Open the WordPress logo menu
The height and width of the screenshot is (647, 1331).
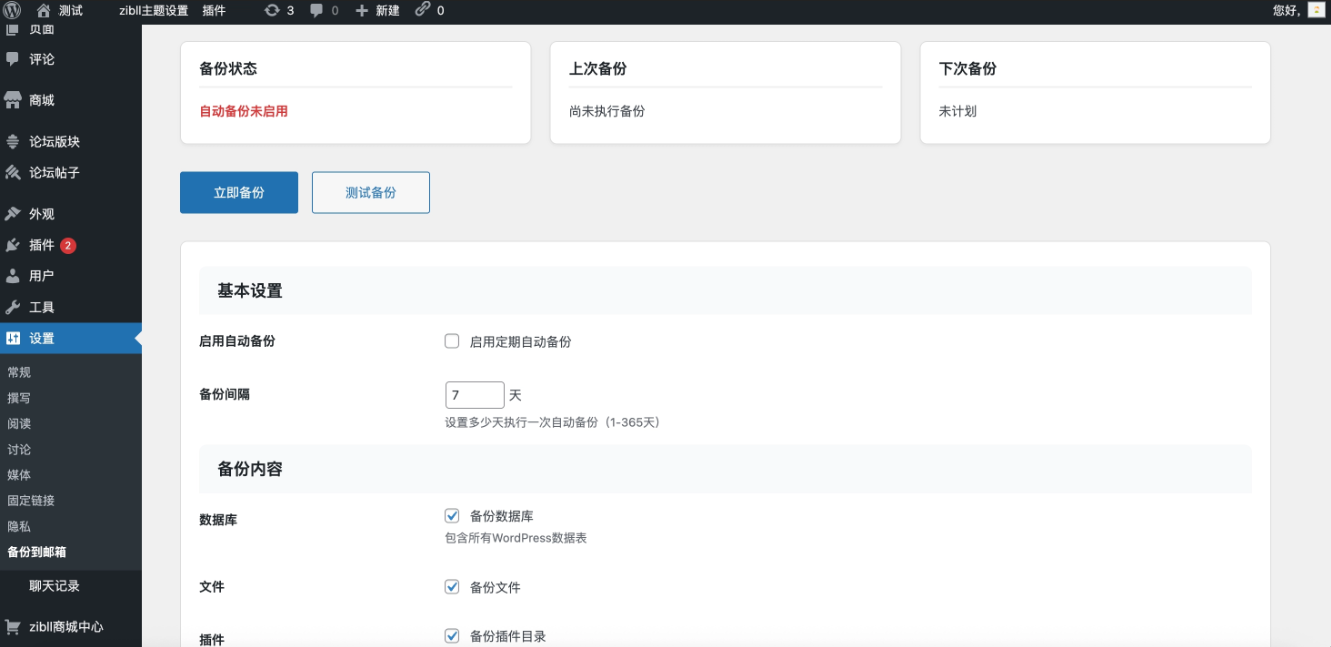point(11,11)
